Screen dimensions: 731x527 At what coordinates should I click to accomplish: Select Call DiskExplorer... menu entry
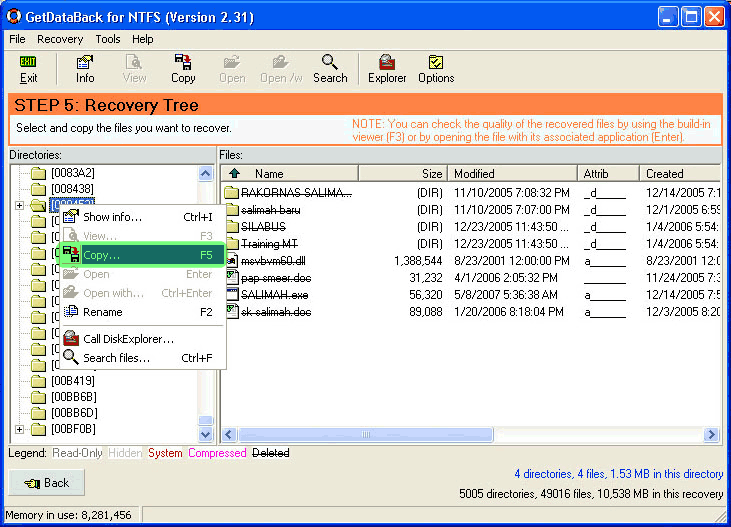point(143,339)
